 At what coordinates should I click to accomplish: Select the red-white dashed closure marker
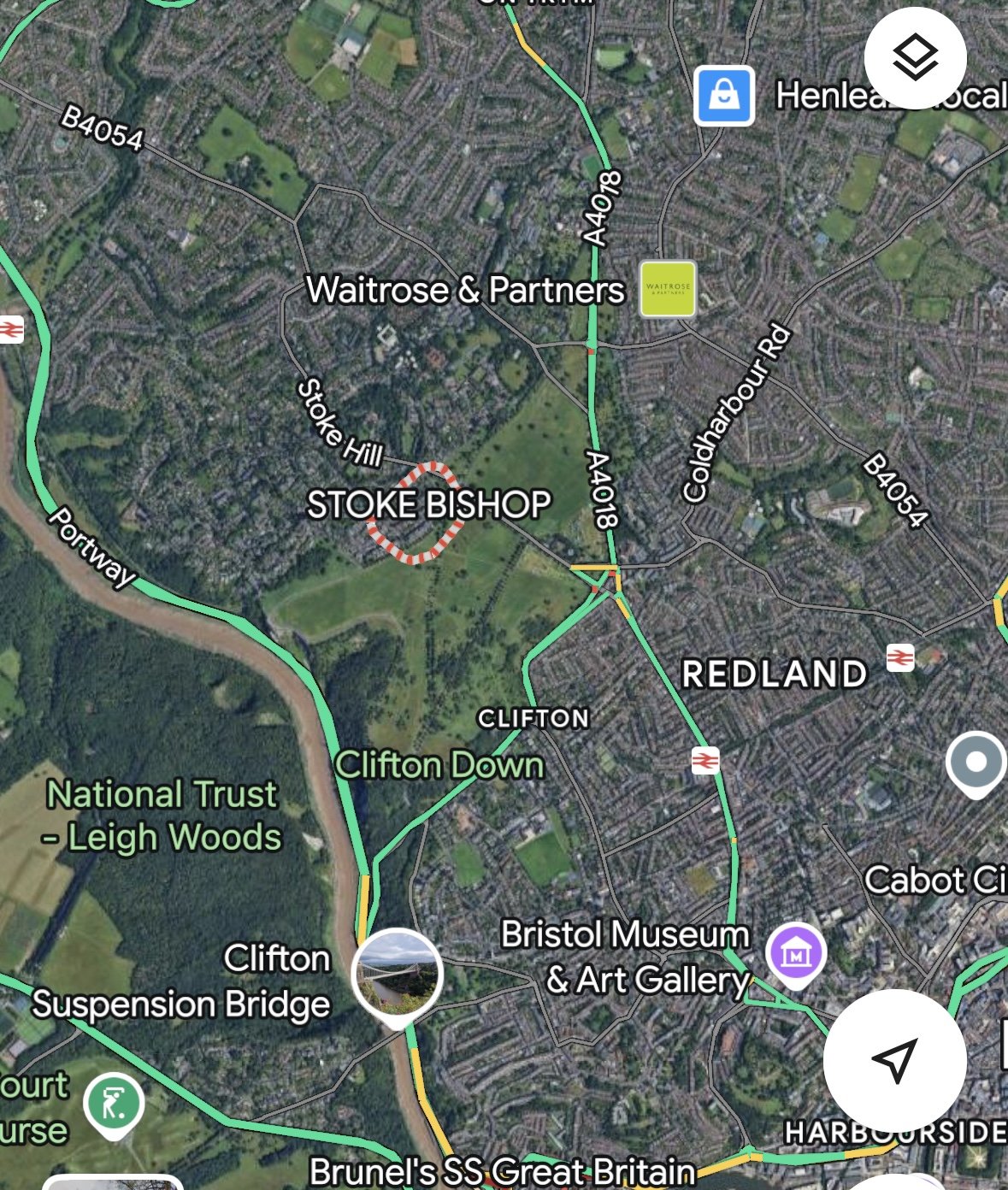pos(415,513)
